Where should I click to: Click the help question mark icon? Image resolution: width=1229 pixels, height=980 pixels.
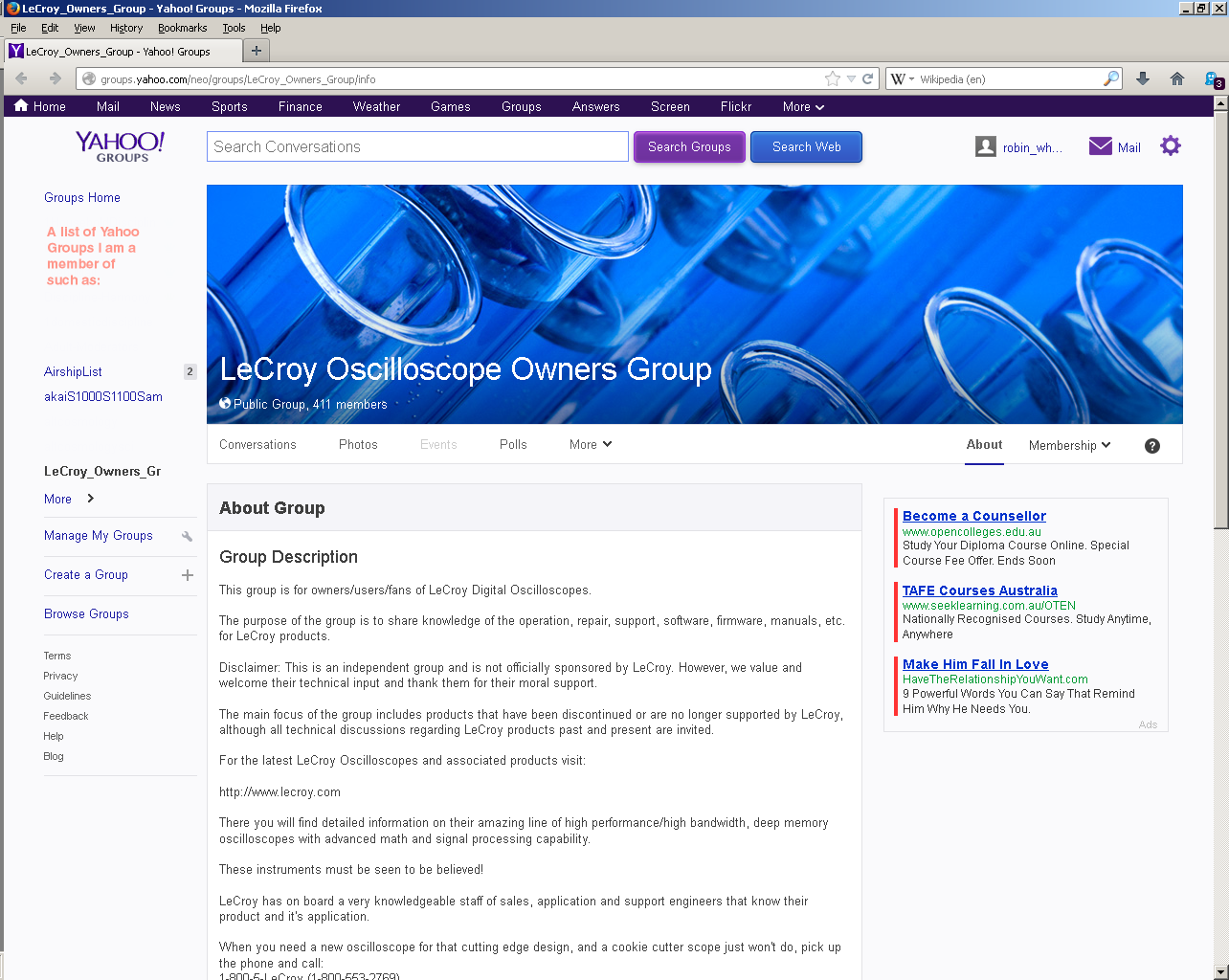pyautogui.click(x=1152, y=446)
